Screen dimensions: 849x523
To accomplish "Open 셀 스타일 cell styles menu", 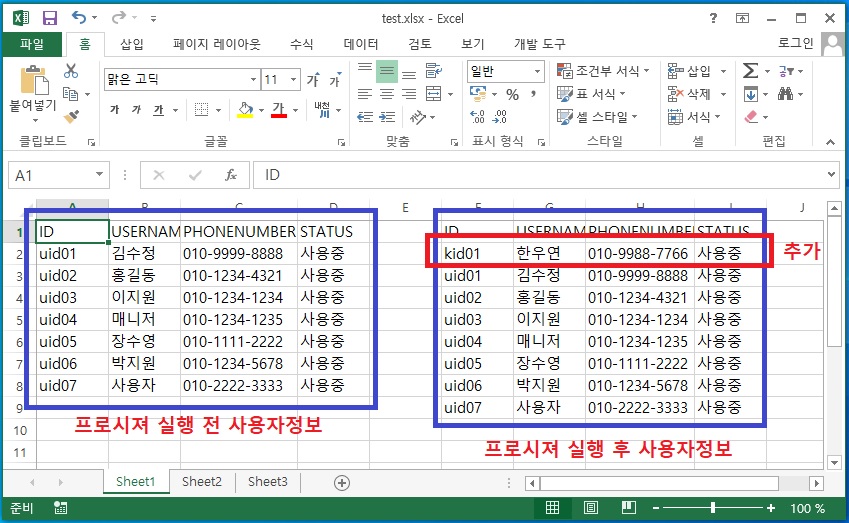I will (x=598, y=117).
